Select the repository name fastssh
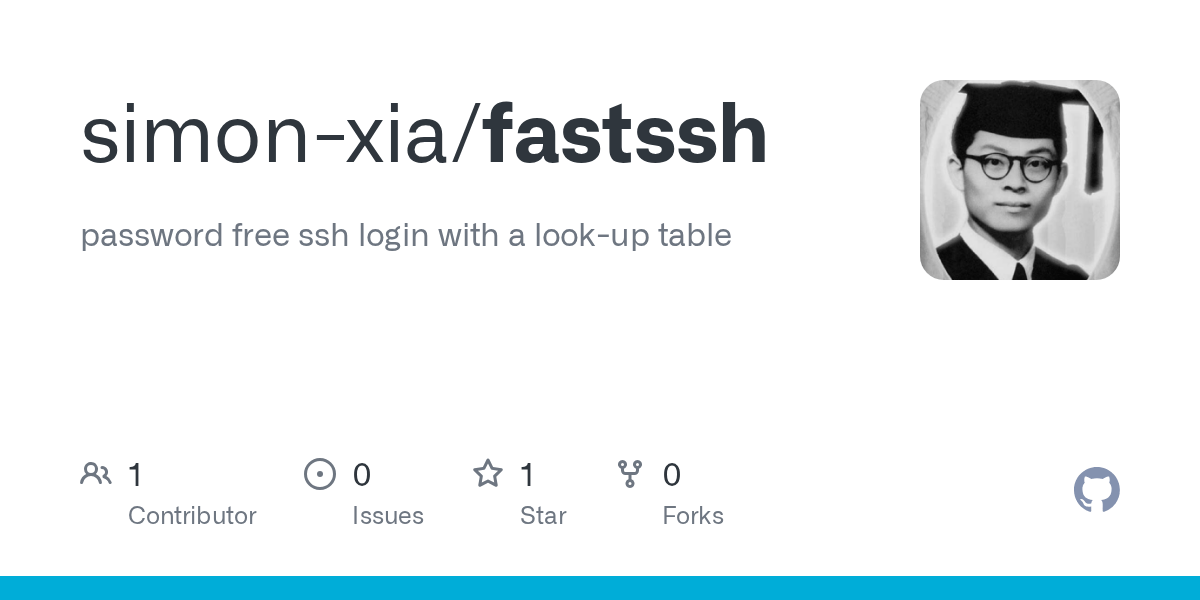1200x600 pixels. [626, 135]
